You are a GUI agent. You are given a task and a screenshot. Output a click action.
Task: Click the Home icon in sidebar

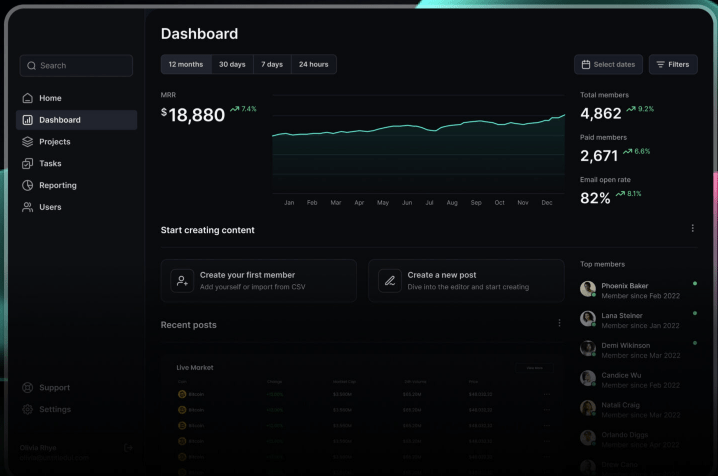(x=27, y=98)
